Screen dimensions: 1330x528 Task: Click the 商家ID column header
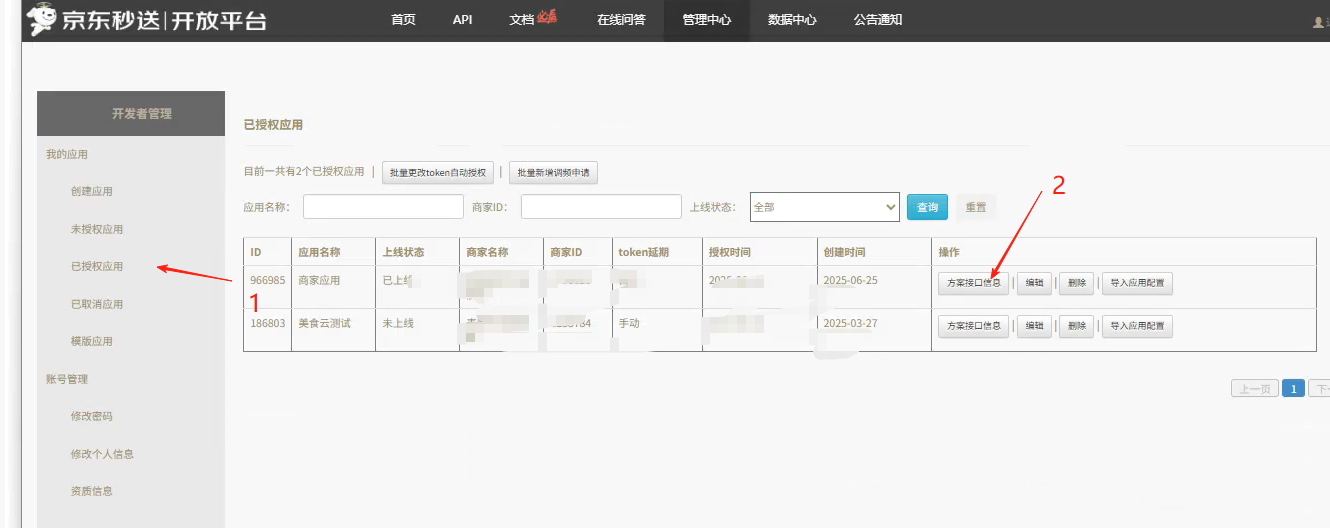(x=577, y=252)
